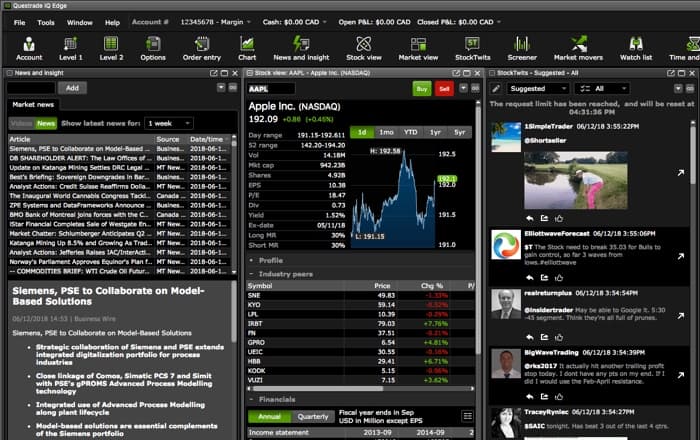Open the Account toolbar icon
Screen dimensions: 700x440
29,49
